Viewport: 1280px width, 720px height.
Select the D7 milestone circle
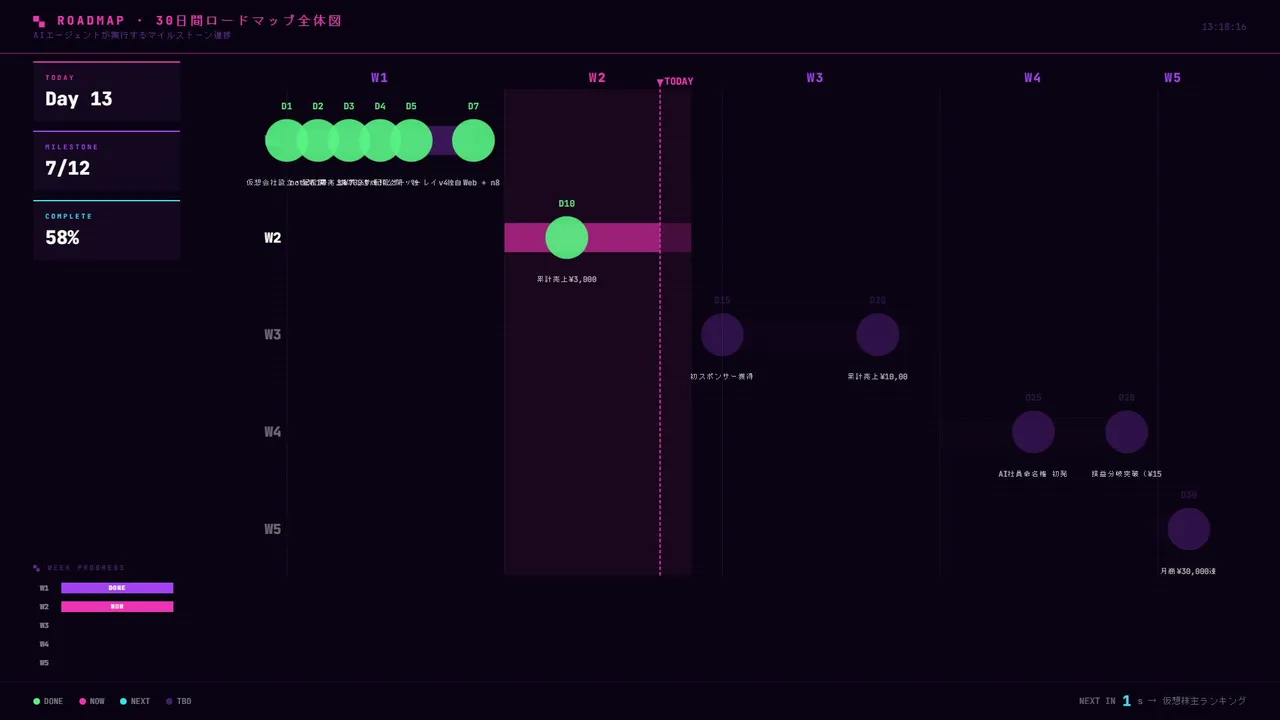pos(473,140)
